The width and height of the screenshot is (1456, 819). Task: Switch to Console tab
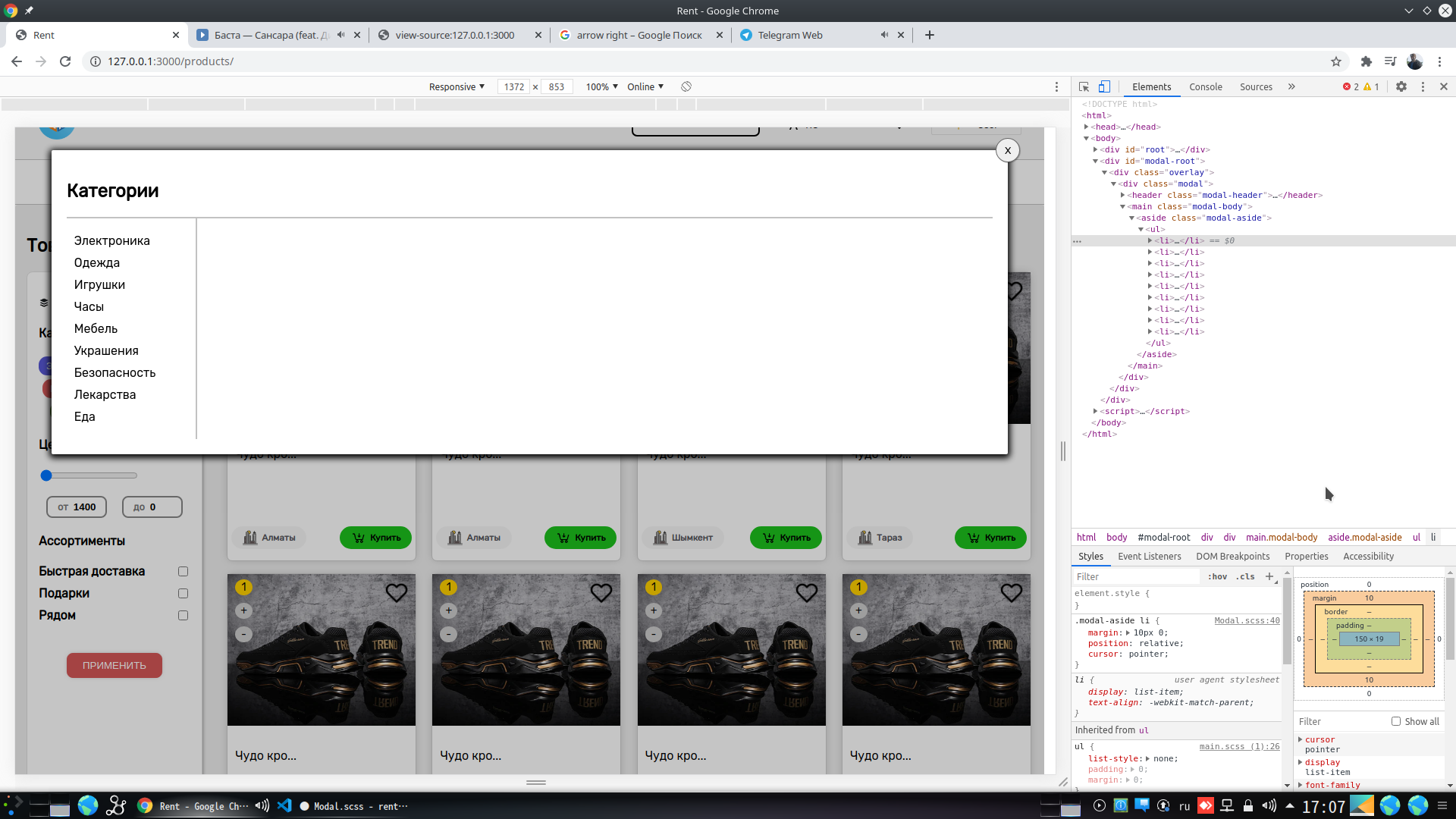pos(1206,86)
